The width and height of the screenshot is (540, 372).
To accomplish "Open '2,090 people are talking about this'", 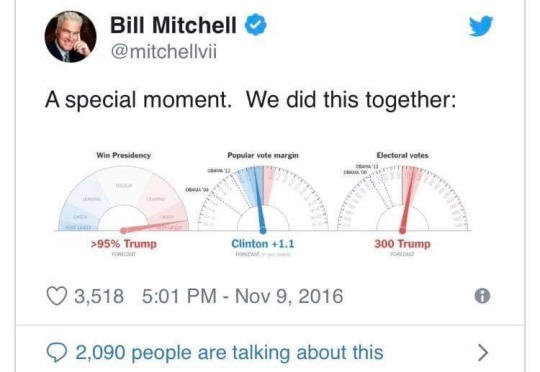I will click(229, 352).
